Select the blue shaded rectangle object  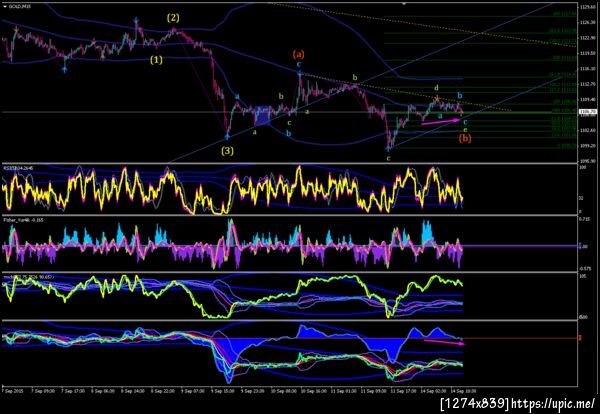click(x=263, y=116)
